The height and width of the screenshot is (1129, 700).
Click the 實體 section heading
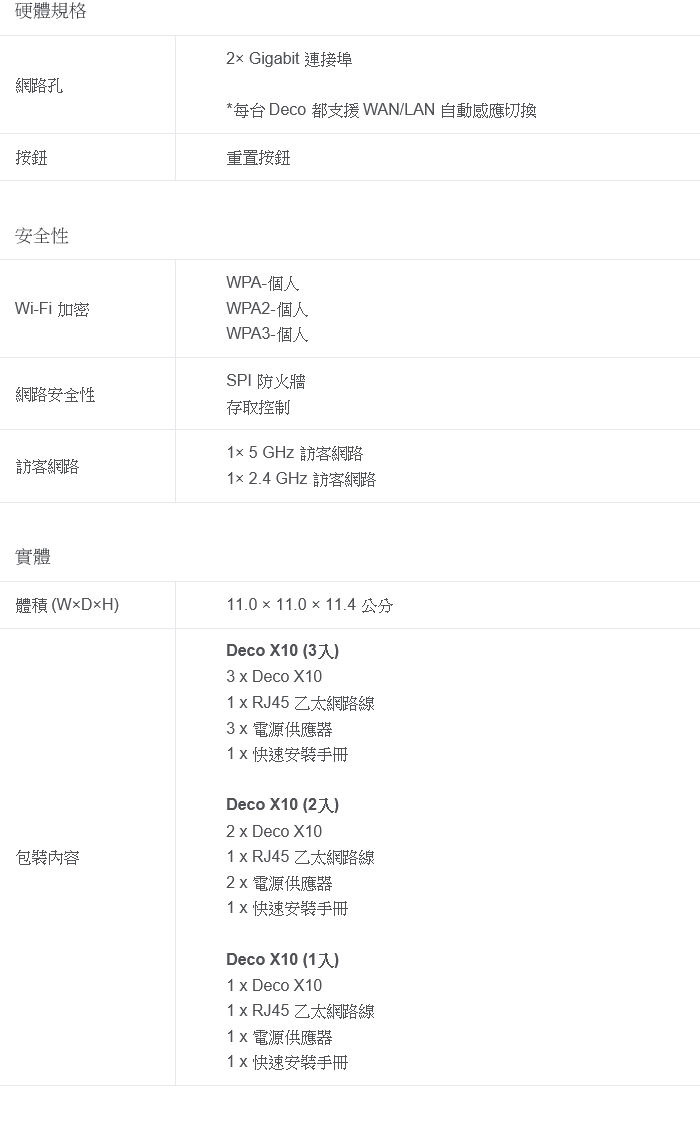pyautogui.click(x=33, y=557)
